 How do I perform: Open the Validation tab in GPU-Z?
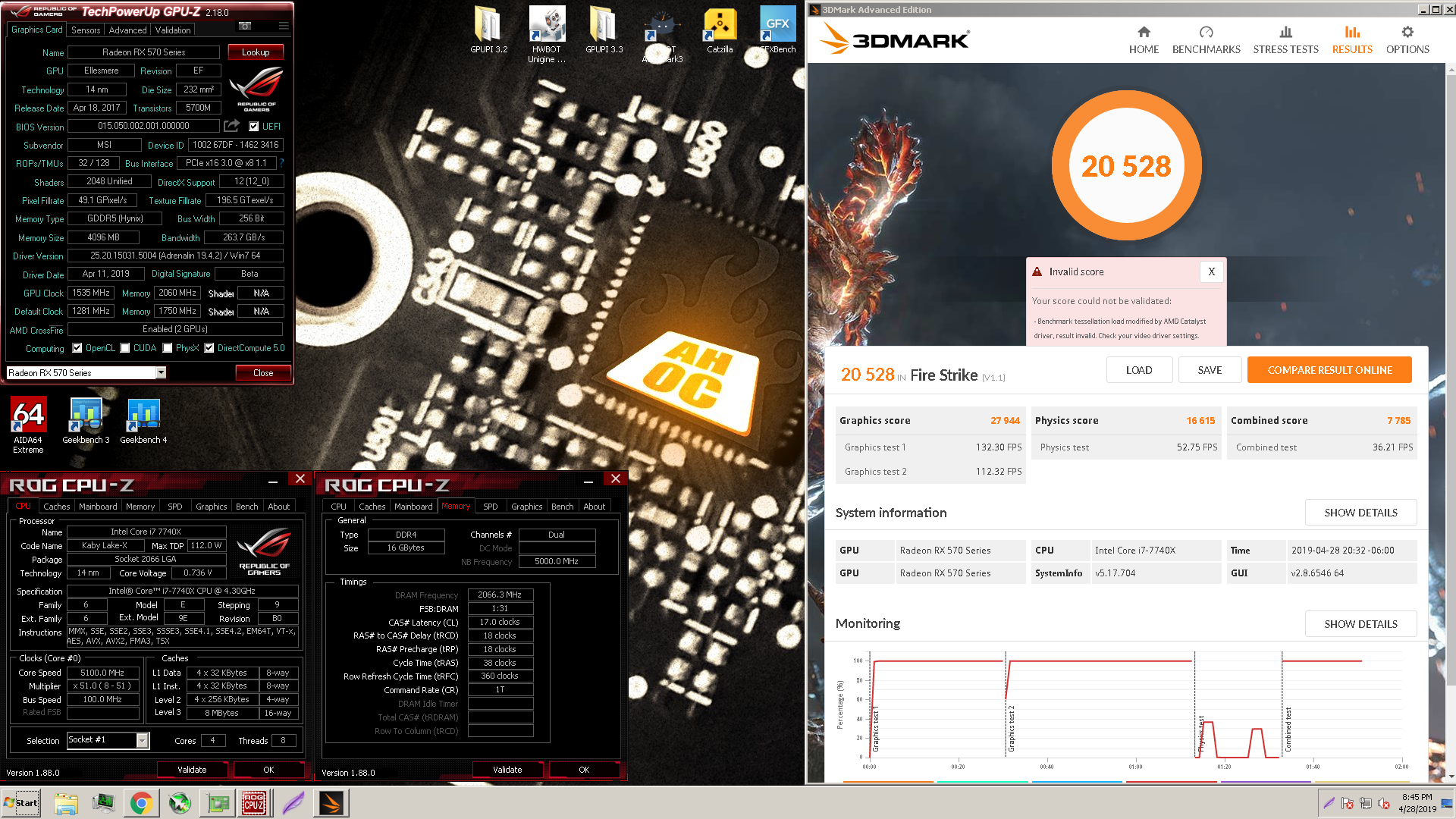pyautogui.click(x=173, y=30)
